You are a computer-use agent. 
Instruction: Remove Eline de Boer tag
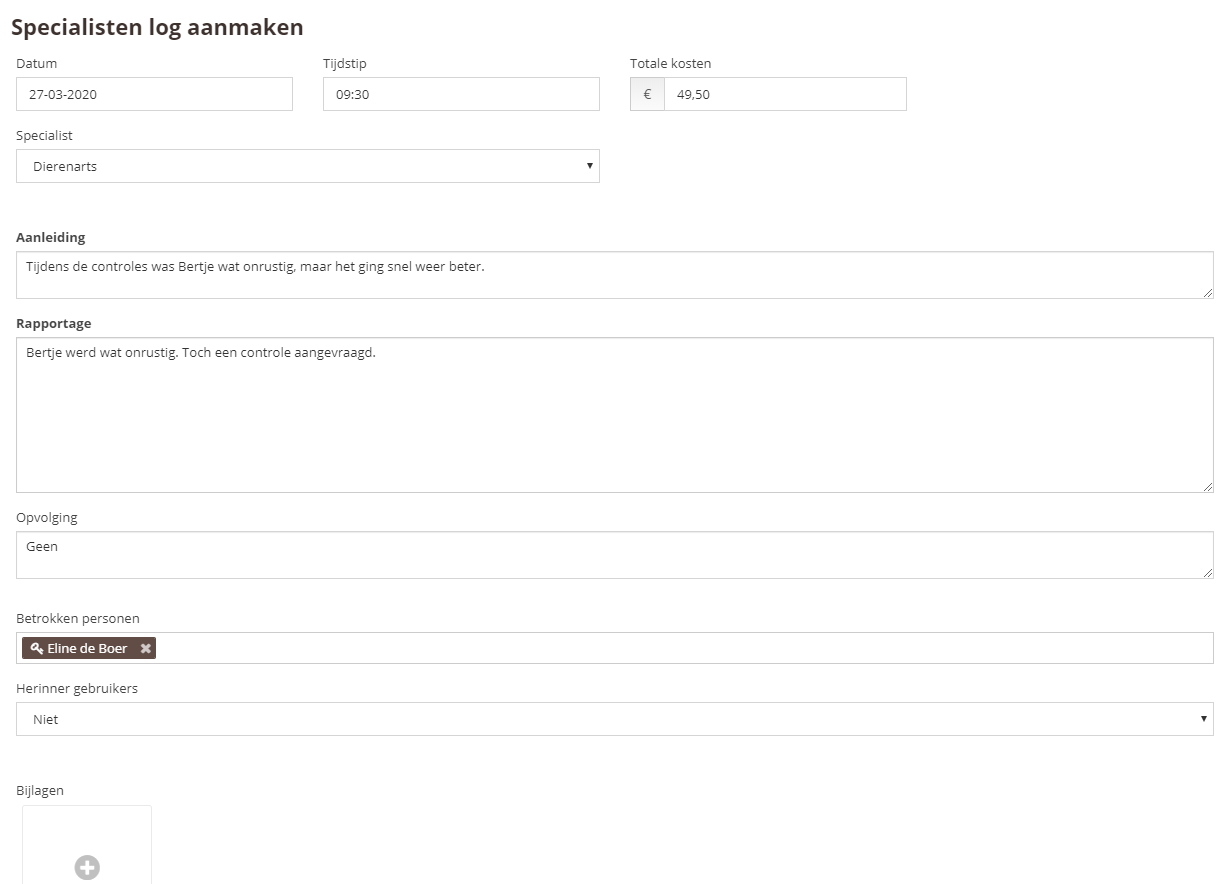point(146,649)
